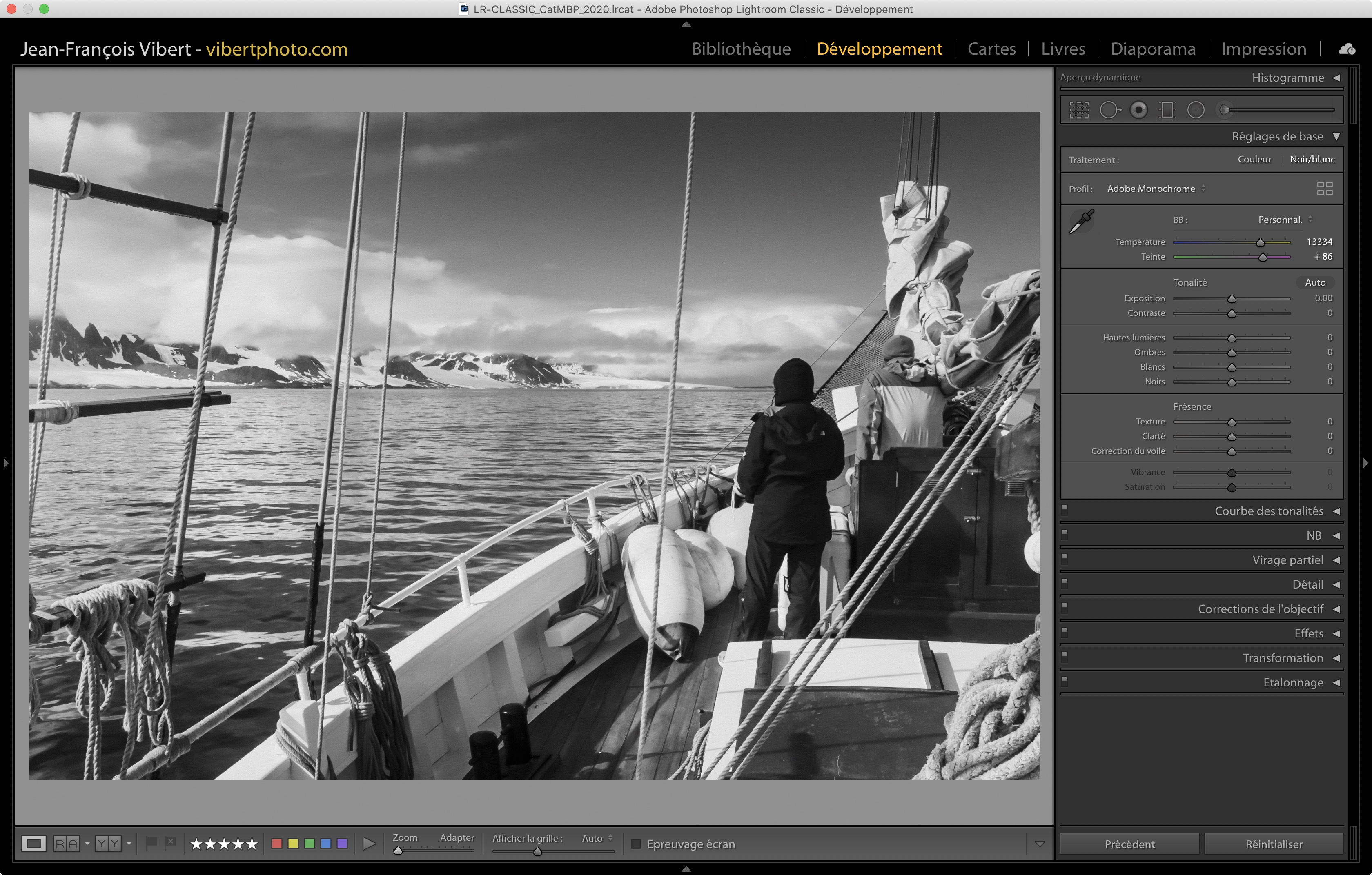
Task: Apply the red color label swatch
Action: point(277,844)
